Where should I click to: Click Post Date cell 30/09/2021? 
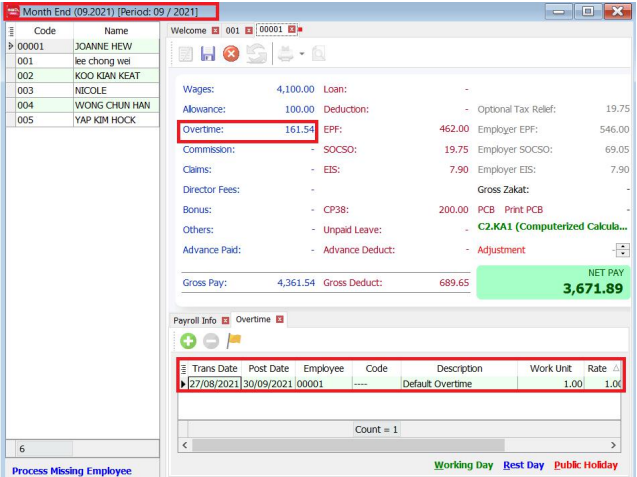[268, 384]
